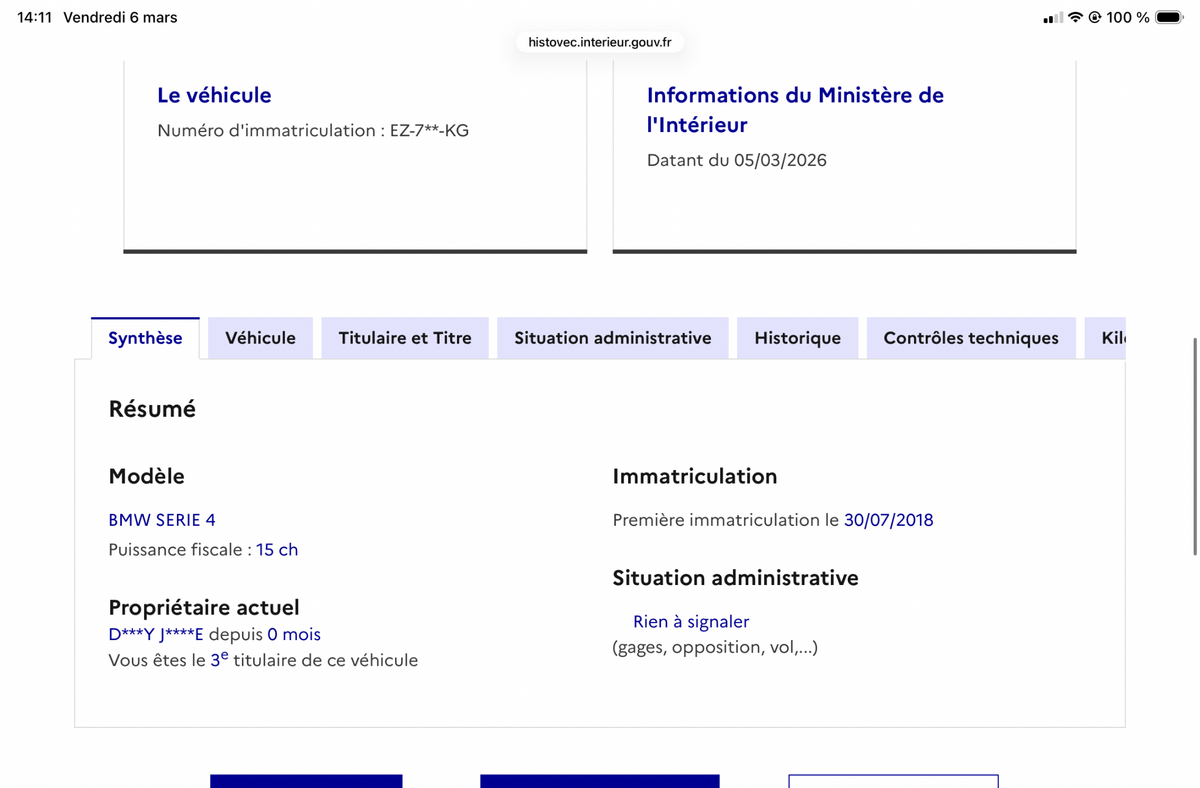Select the first registration date 30/07/2018
The width and height of the screenshot is (1200, 788).
[889, 520]
